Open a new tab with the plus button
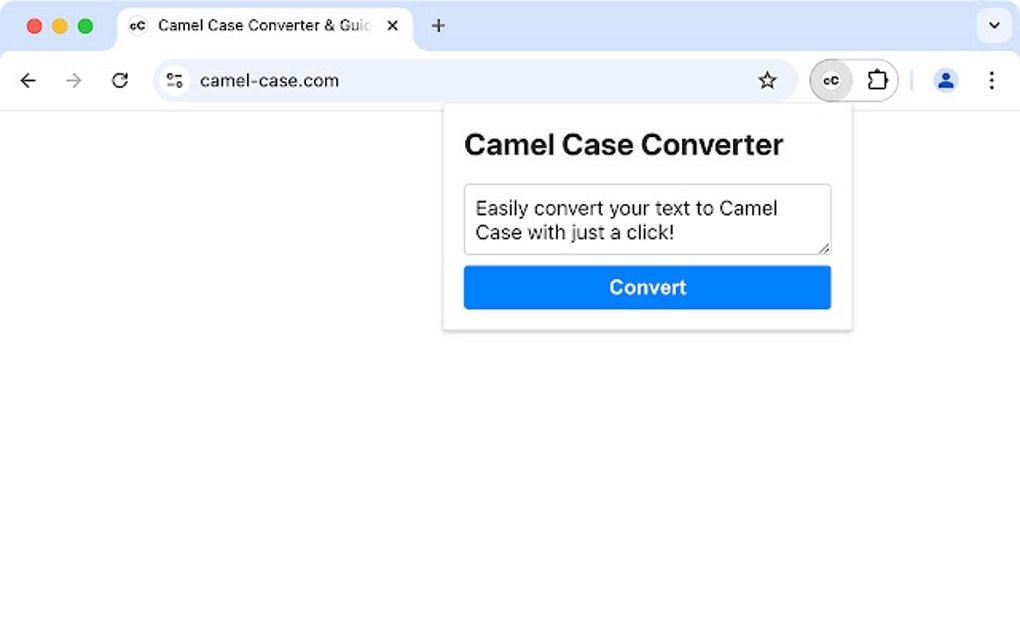Viewport: 1020px width, 638px height. tap(438, 26)
